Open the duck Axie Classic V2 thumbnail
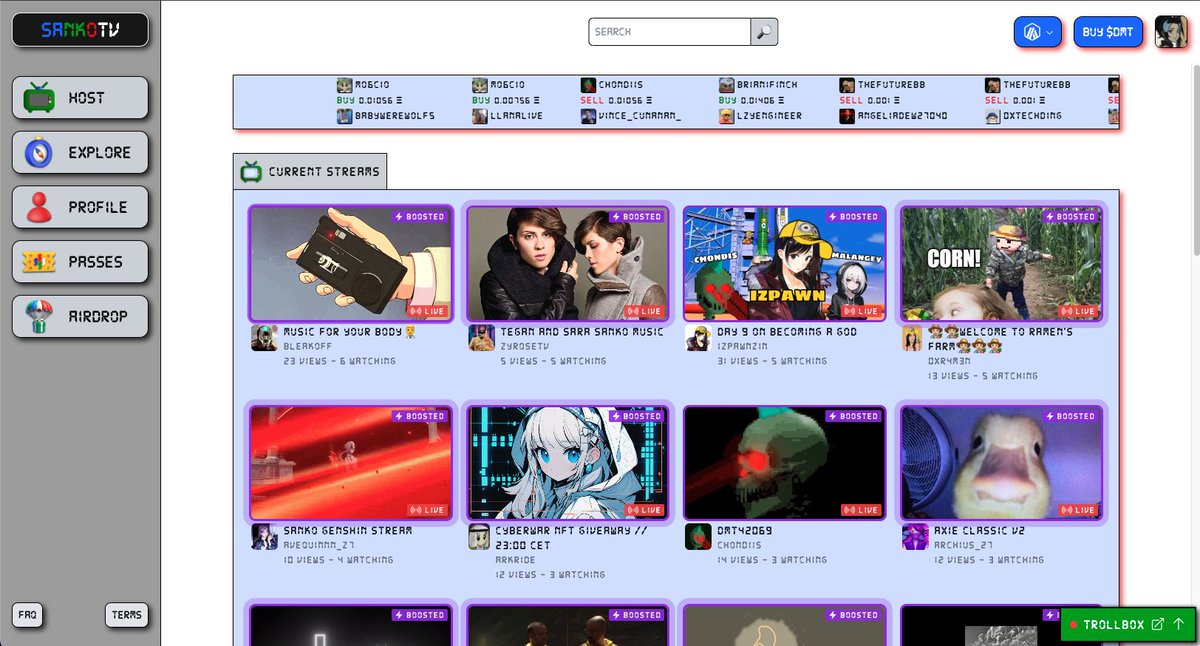This screenshot has width=1200, height=646. (1001, 463)
